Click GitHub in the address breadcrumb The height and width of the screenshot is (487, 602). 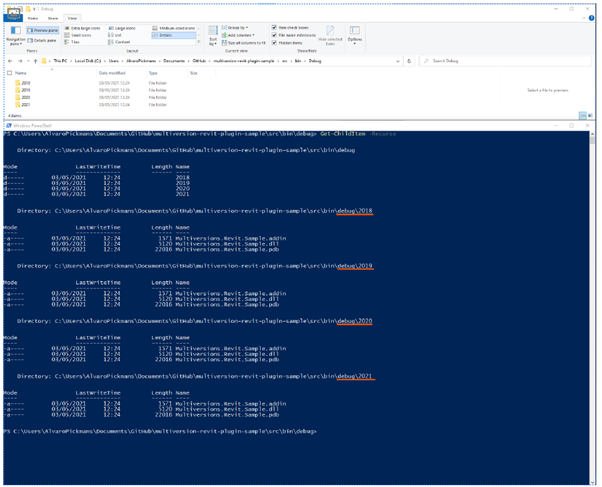[199, 61]
